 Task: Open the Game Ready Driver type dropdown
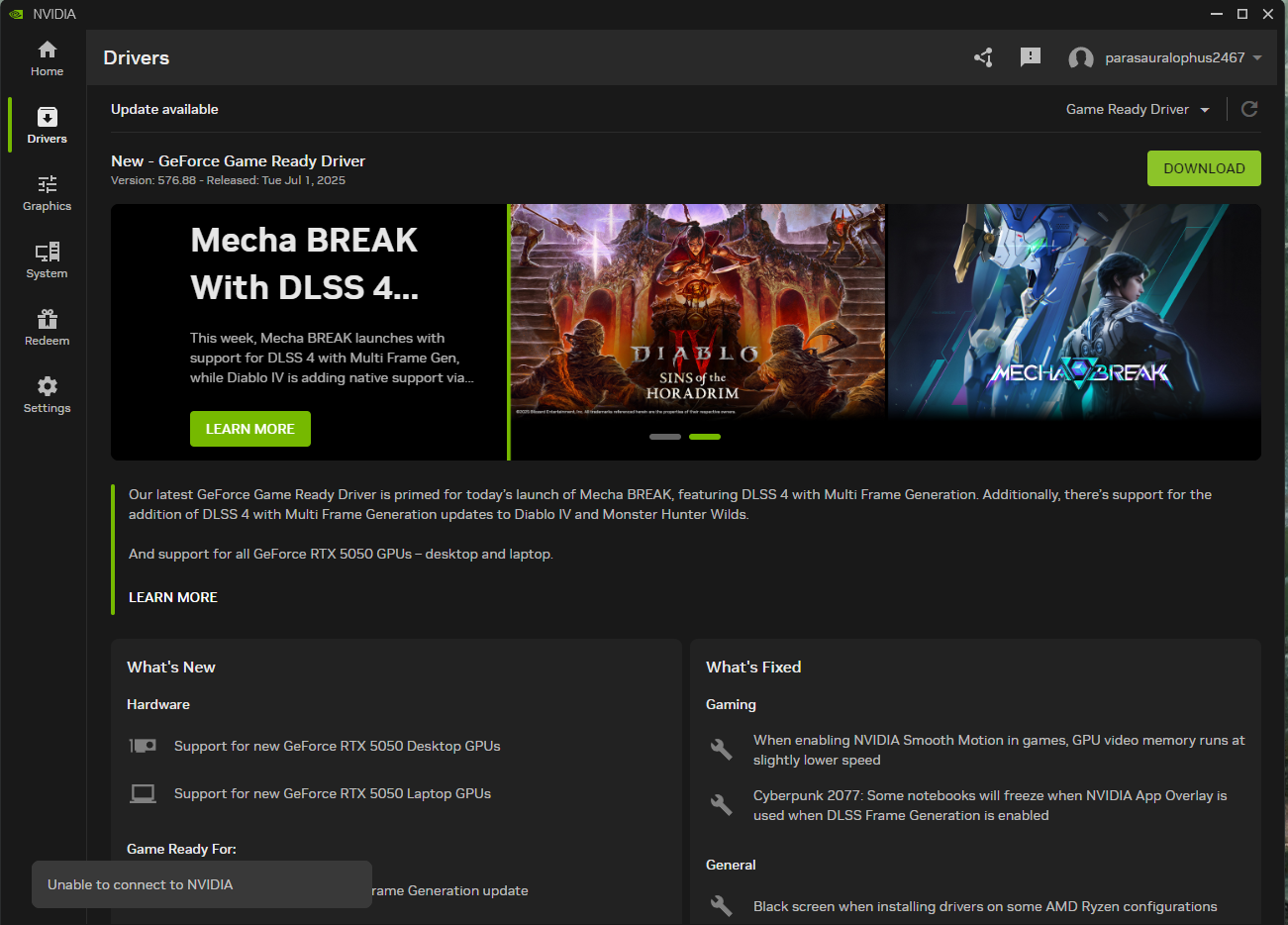(x=1138, y=109)
